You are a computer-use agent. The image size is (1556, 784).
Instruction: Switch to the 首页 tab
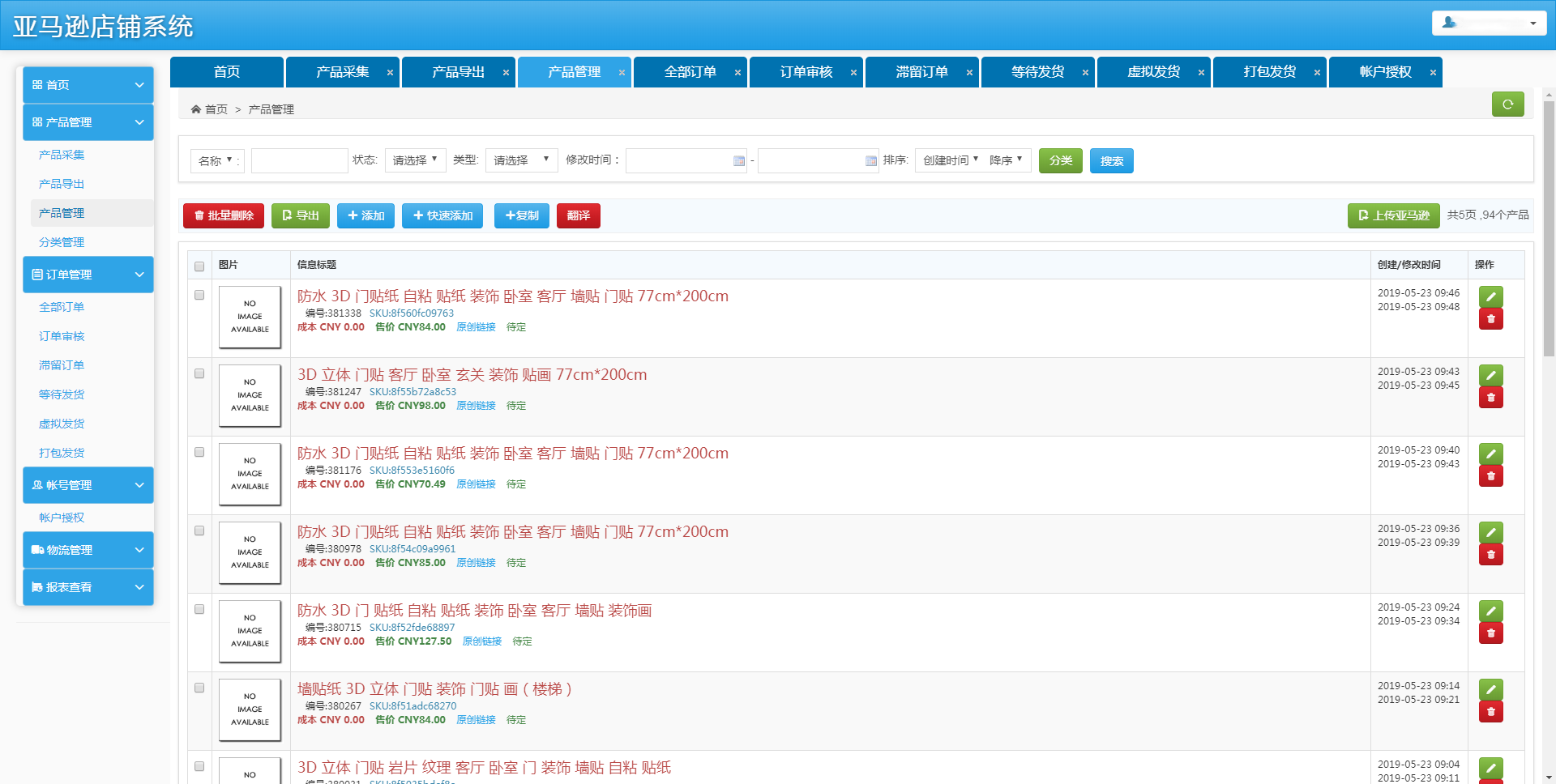coord(227,72)
